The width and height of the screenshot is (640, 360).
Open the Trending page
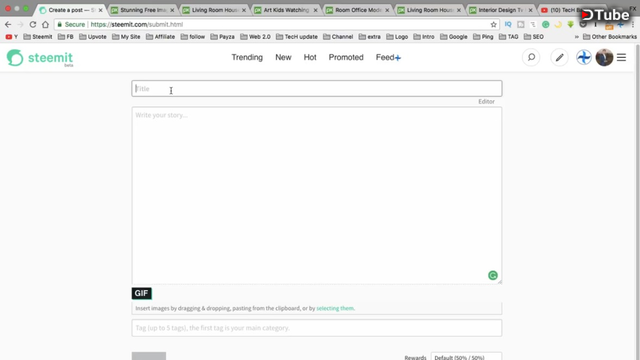(x=247, y=58)
